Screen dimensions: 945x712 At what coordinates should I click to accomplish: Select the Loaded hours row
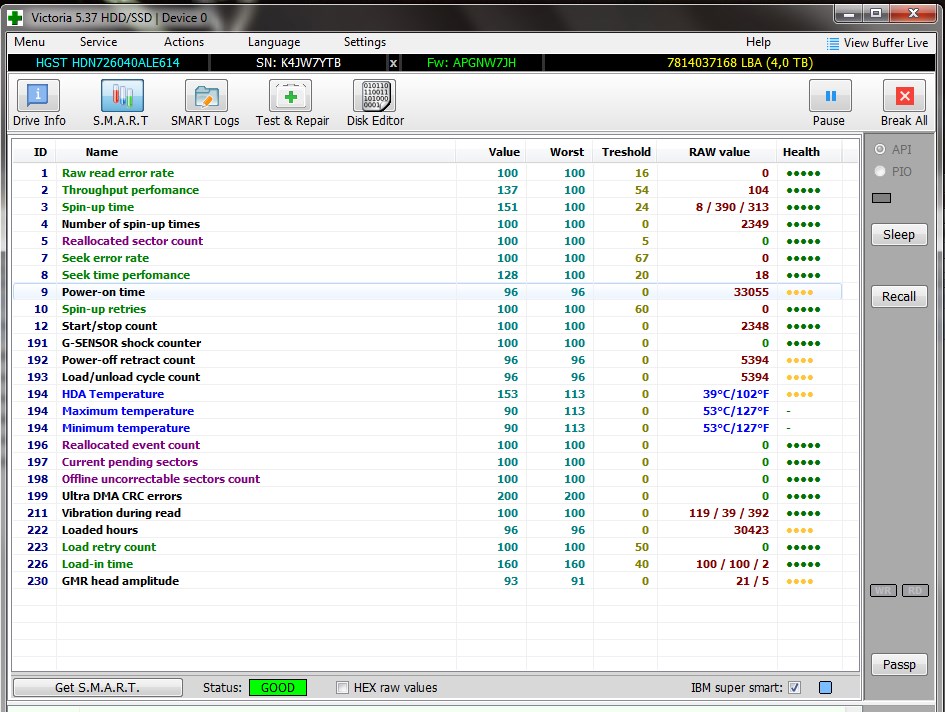tap(427, 530)
